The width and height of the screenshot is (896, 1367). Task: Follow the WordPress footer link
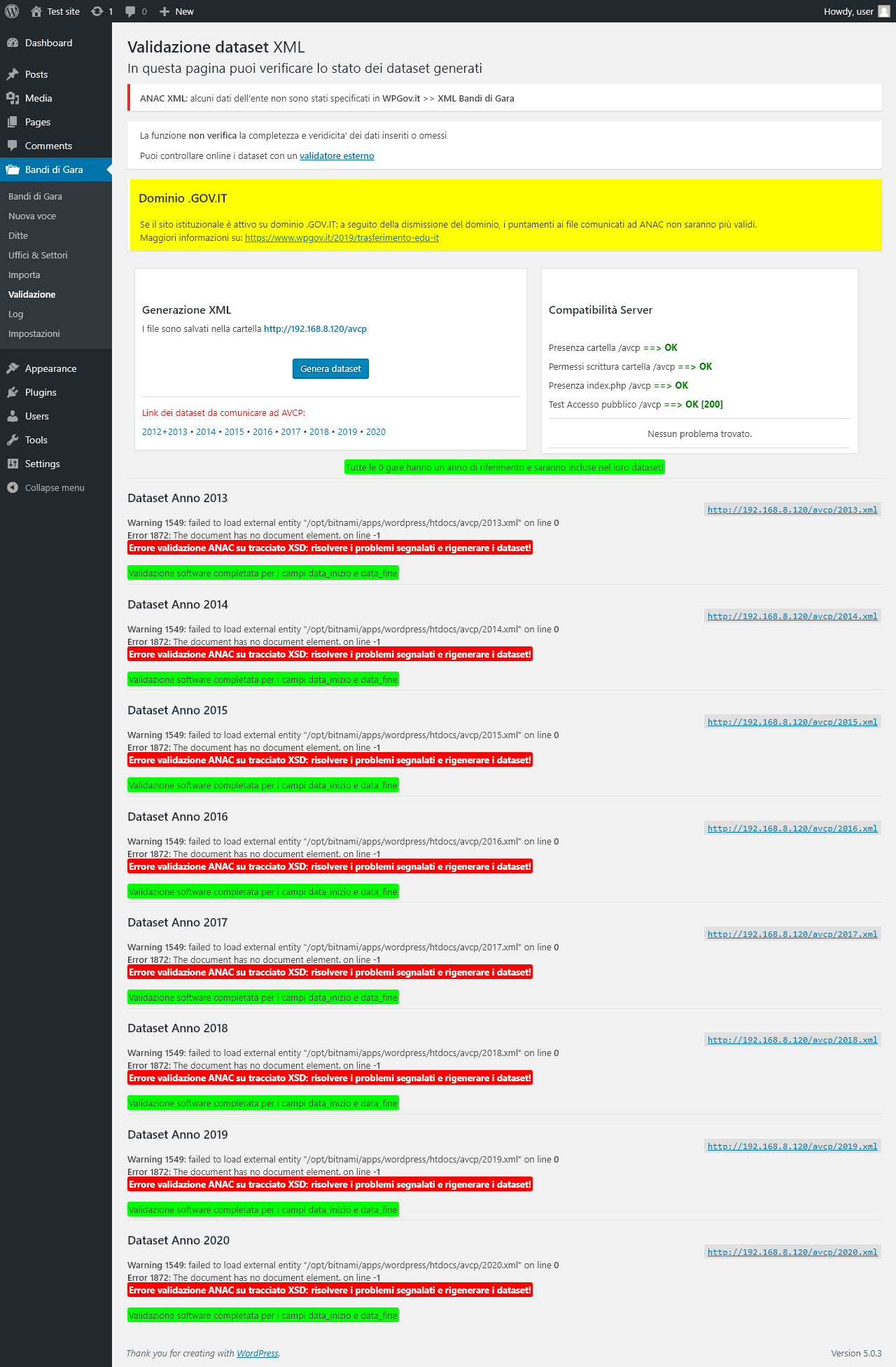(x=258, y=1354)
